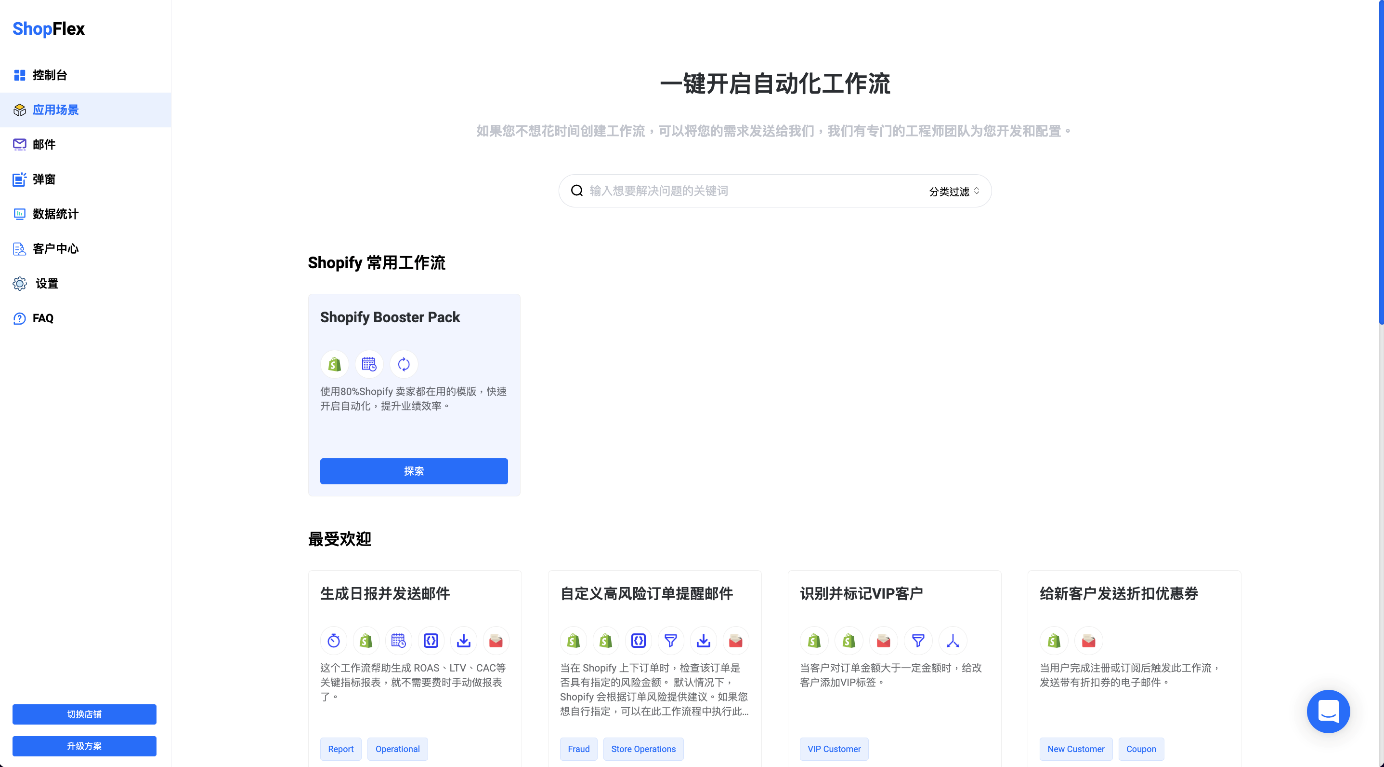Click the calendar schedule icon in Booster Pack card
1384x767 pixels.
coord(369,364)
